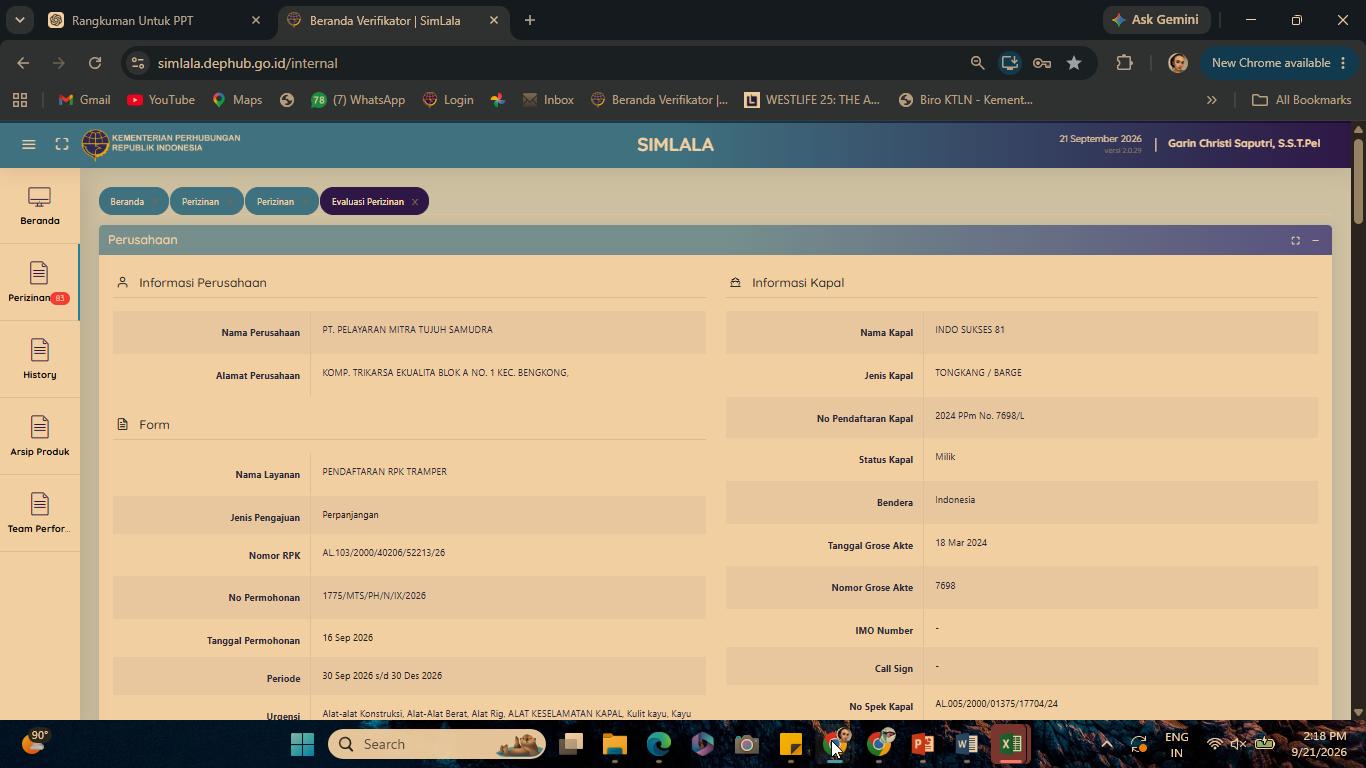1366x768 pixels.
Task: Open History in the sidebar
Action: point(40,360)
